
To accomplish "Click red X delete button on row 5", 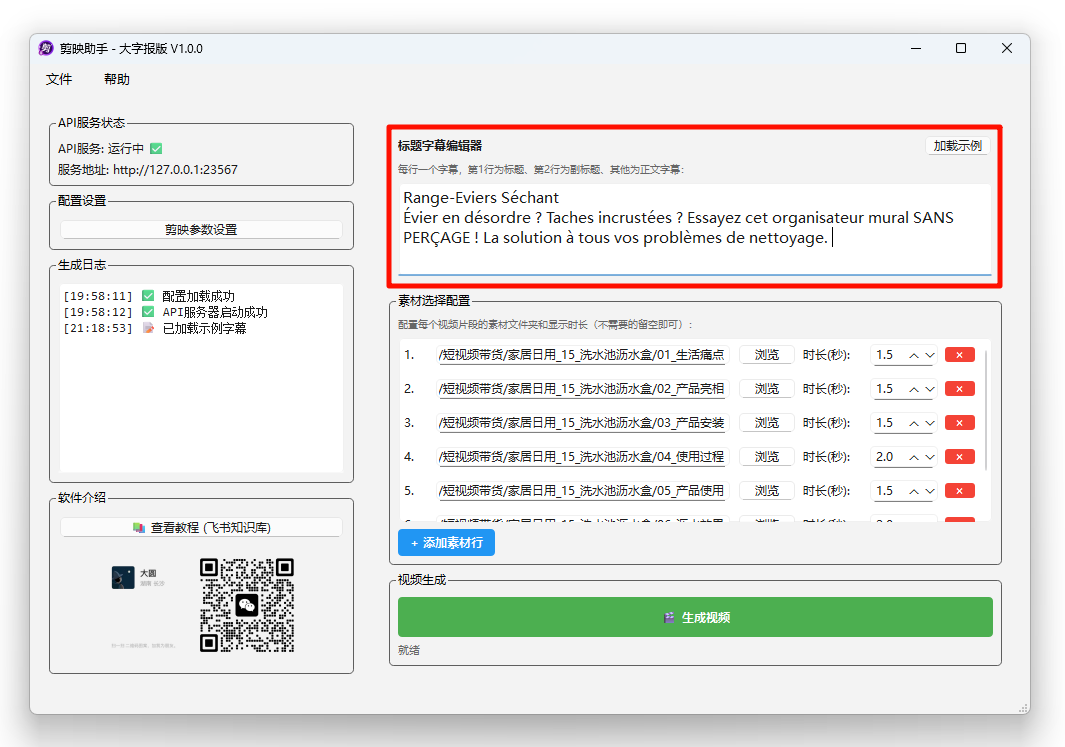I will coord(959,491).
